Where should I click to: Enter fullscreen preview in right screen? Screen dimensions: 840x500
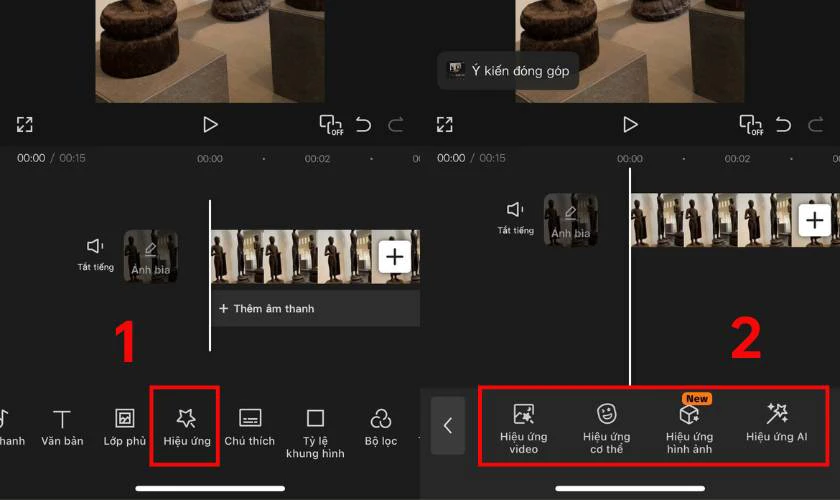click(x=445, y=124)
